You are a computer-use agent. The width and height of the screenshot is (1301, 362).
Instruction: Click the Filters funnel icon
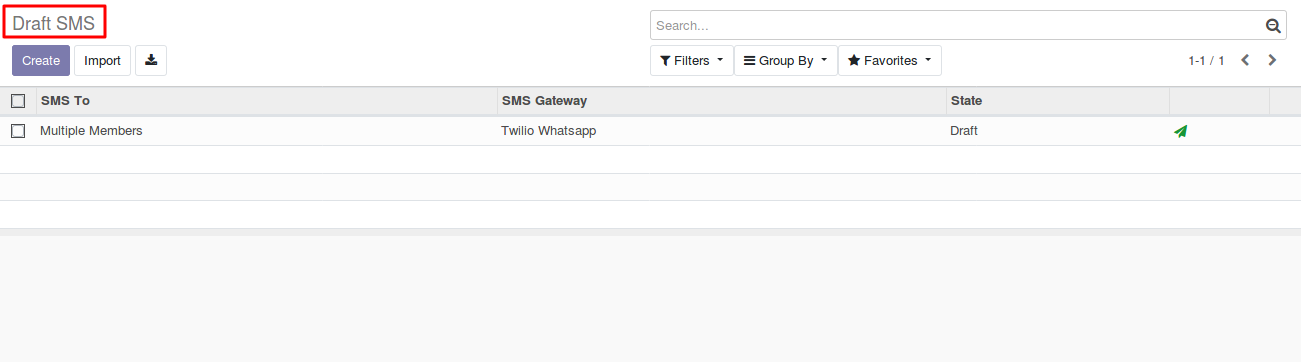click(665, 61)
